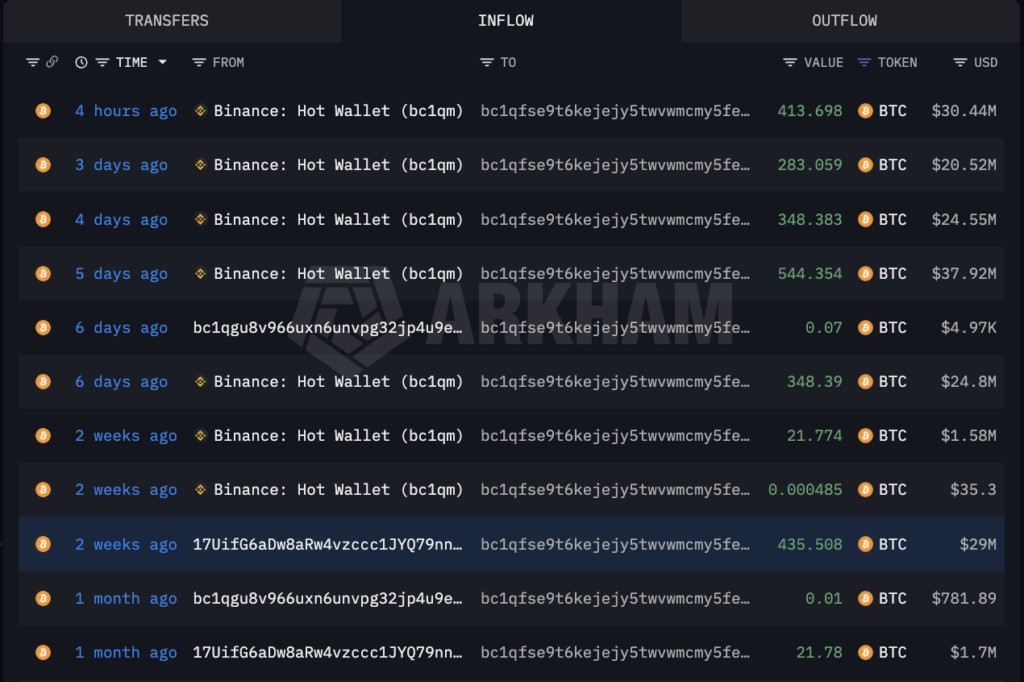This screenshot has height=682, width=1024.
Task: Click the Bitcoin icon in the 4 days ago row
Action: click(43, 219)
